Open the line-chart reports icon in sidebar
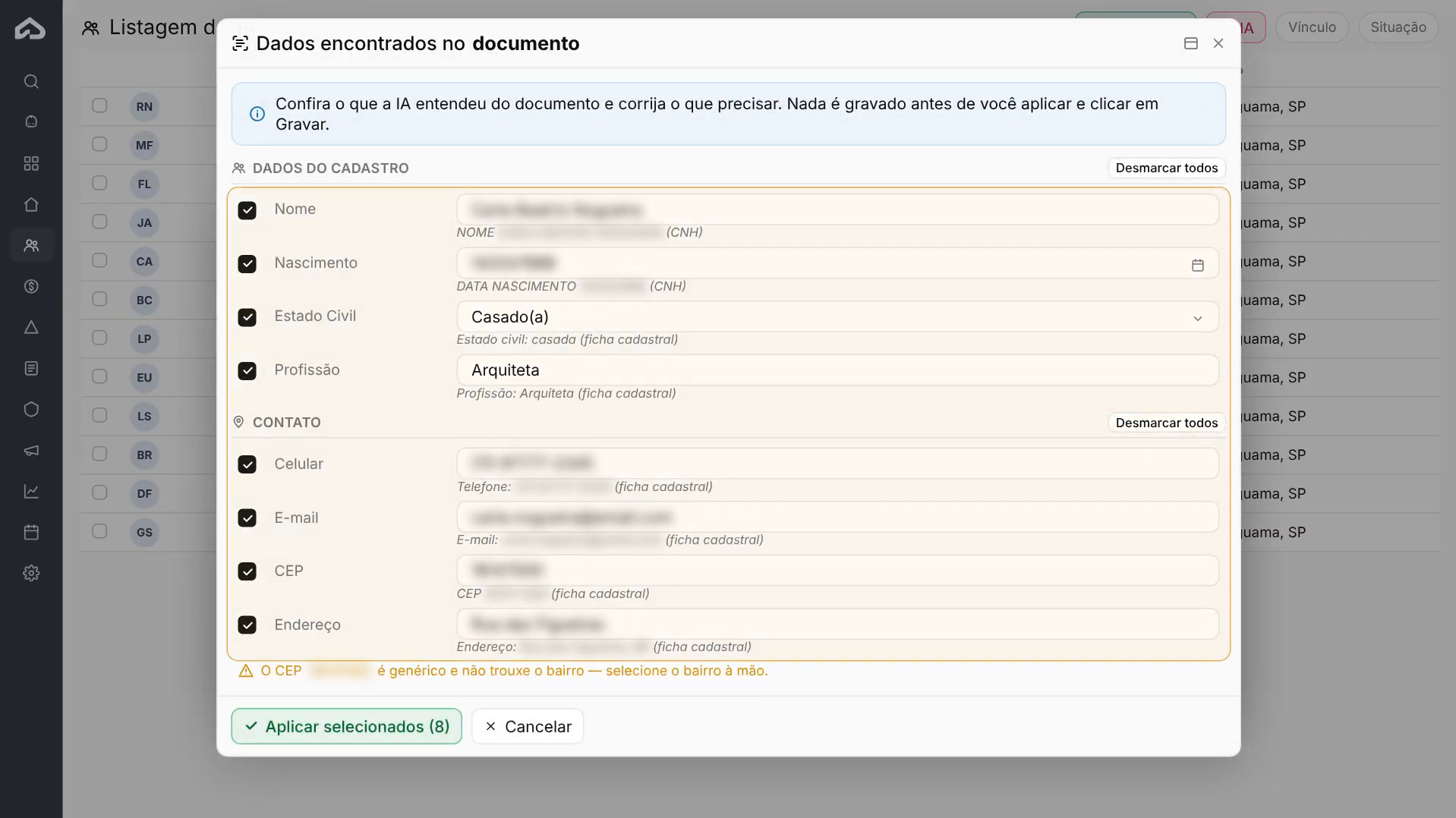 coord(31,491)
